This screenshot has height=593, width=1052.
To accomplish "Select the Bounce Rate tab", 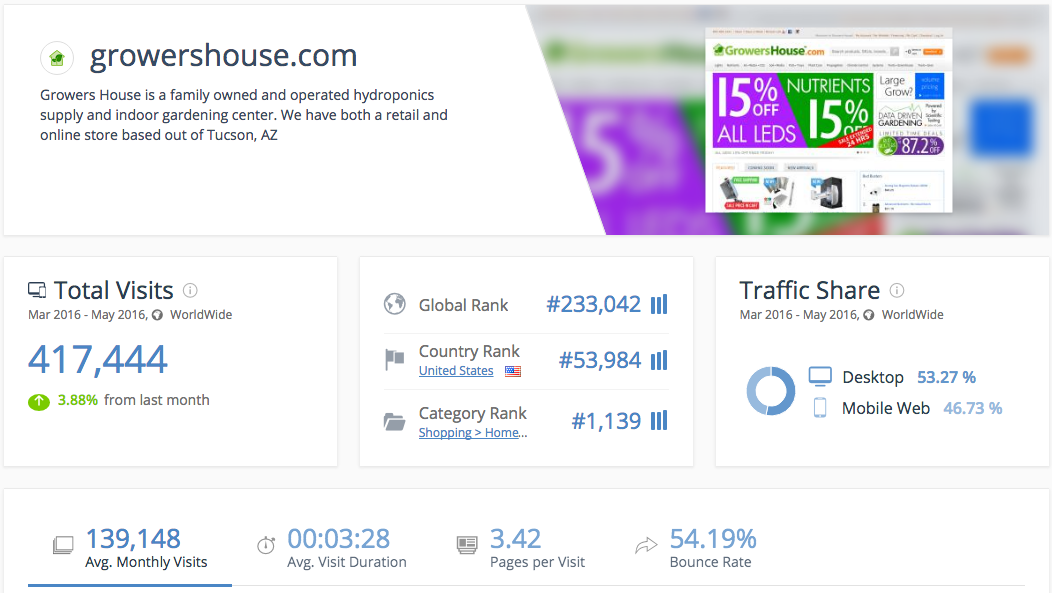I will (x=696, y=549).
